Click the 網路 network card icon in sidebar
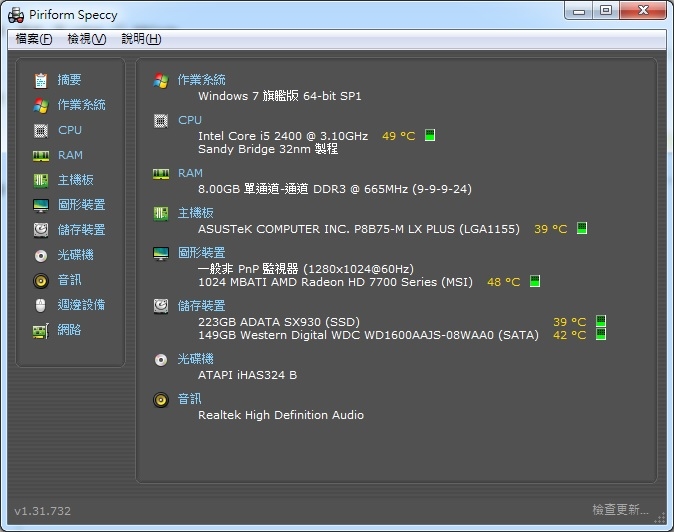The image size is (674, 532). pos(41,331)
